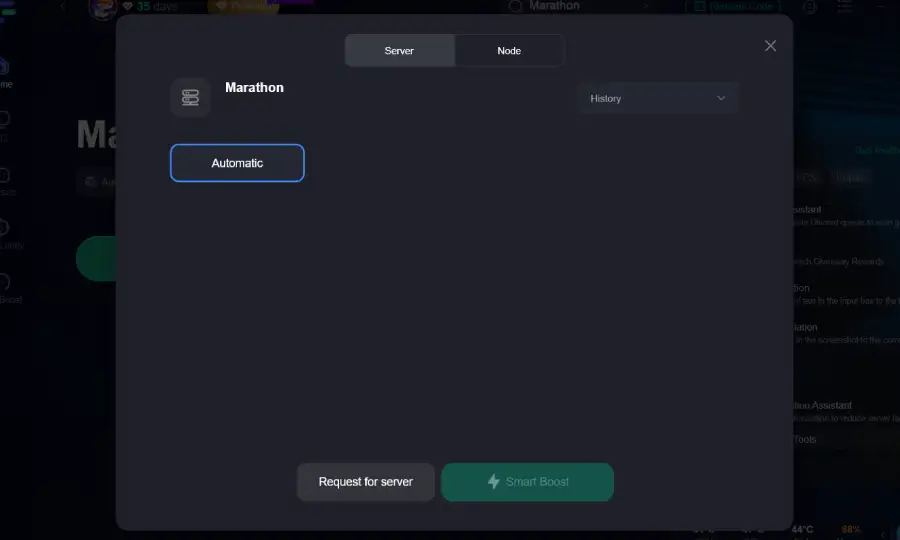Open Redeem Code in the top bar
This screenshot has width=900, height=540.
[x=742, y=7]
